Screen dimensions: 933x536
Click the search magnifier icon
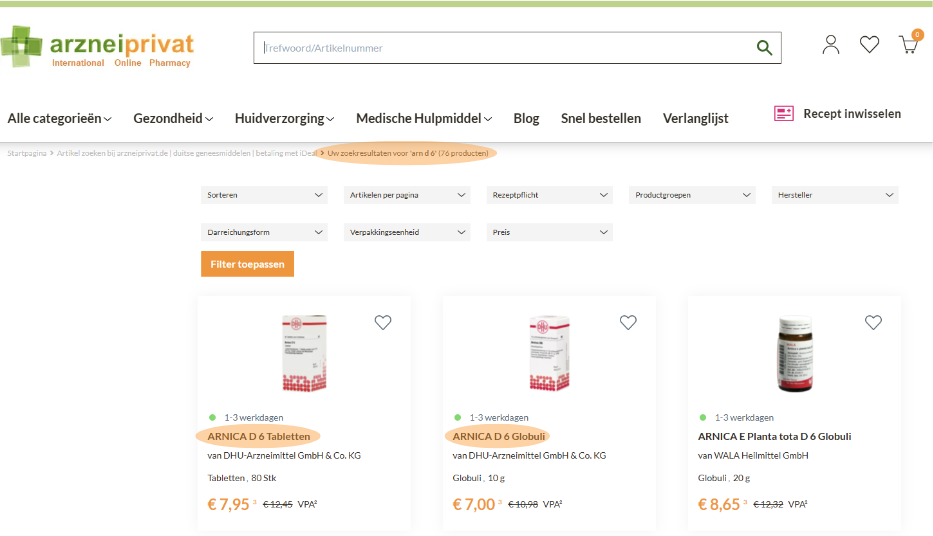tap(764, 48)
